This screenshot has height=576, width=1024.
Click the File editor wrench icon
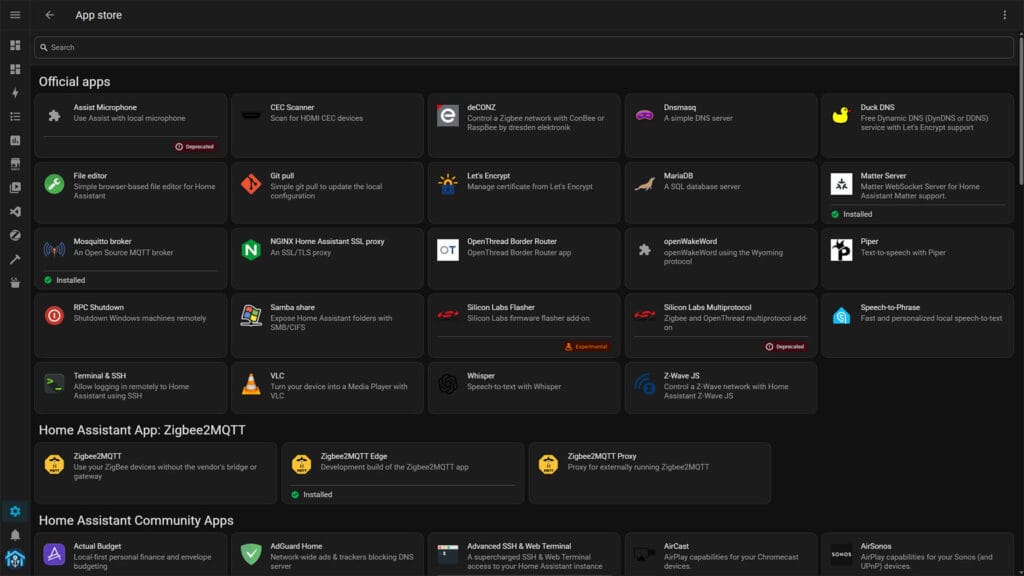pyautogui.click(x=54, y=184)
